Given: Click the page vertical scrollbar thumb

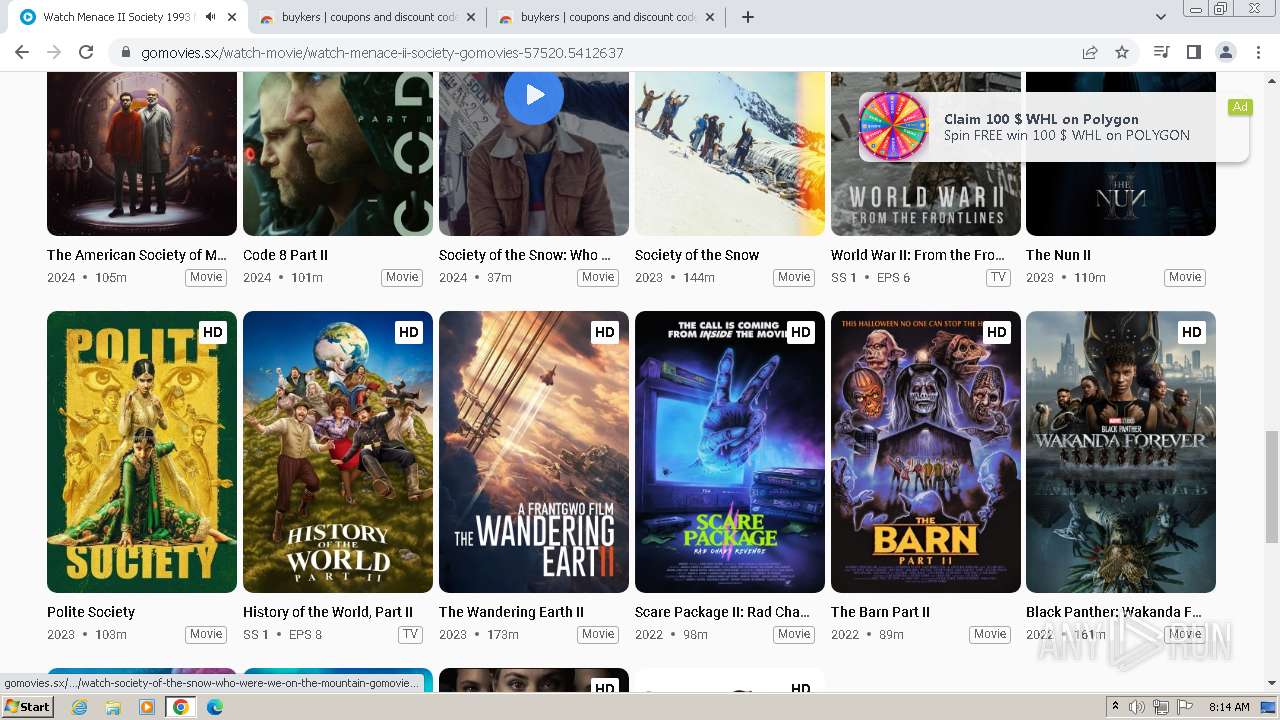Looking at the screenshot, I should tap(1271, 487).
